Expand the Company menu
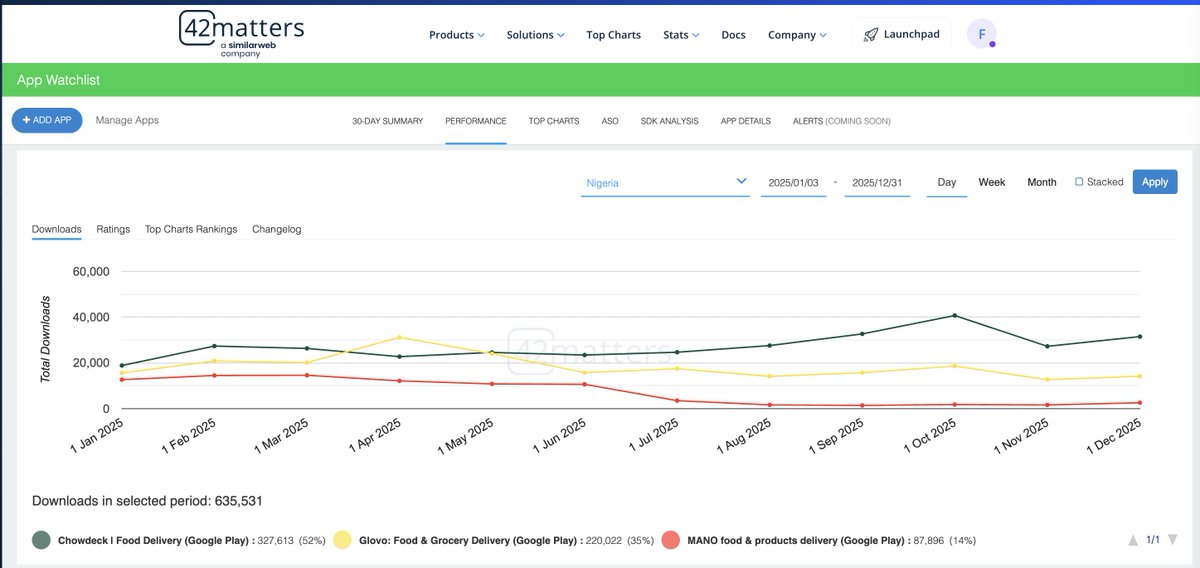Screen dimensions: 1200x568 pos(797,34)
